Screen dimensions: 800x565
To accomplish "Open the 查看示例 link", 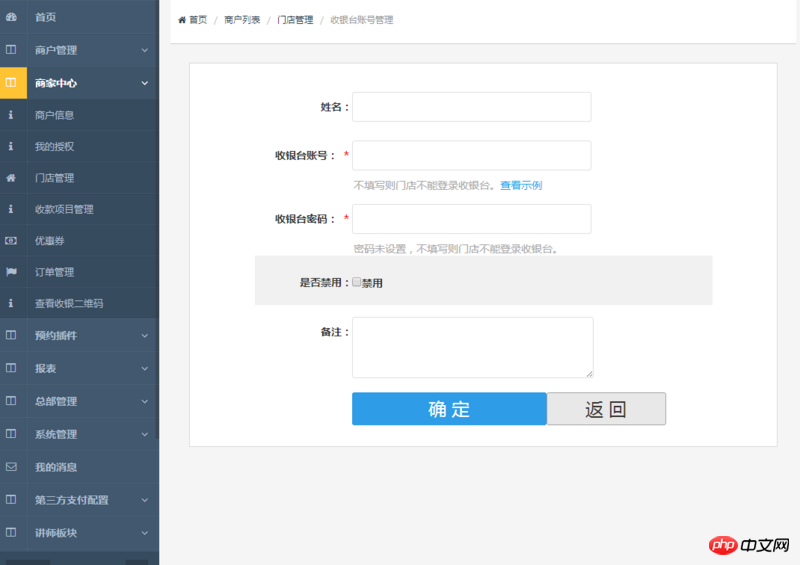I will click(521, 185).
